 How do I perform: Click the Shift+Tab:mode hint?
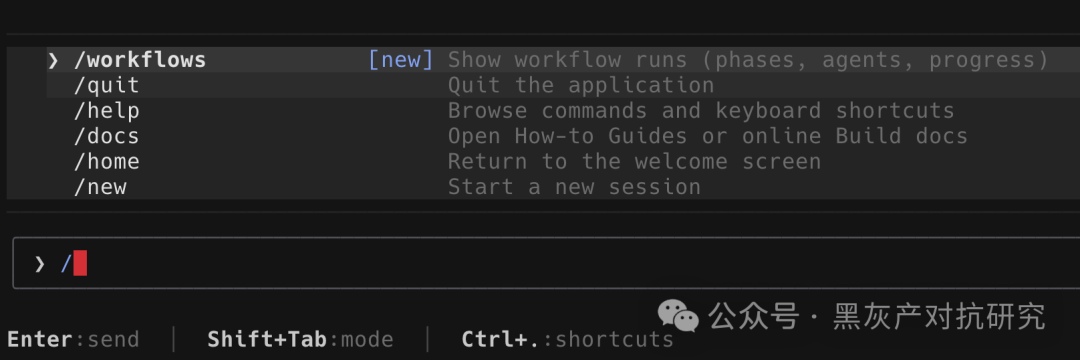(300, 339)
